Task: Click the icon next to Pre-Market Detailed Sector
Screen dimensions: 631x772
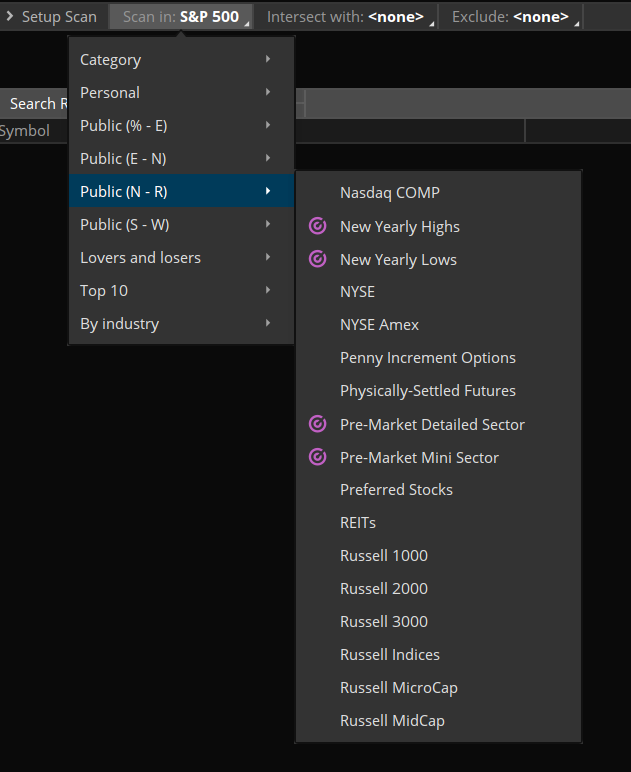Action: [x=318, y=424]
